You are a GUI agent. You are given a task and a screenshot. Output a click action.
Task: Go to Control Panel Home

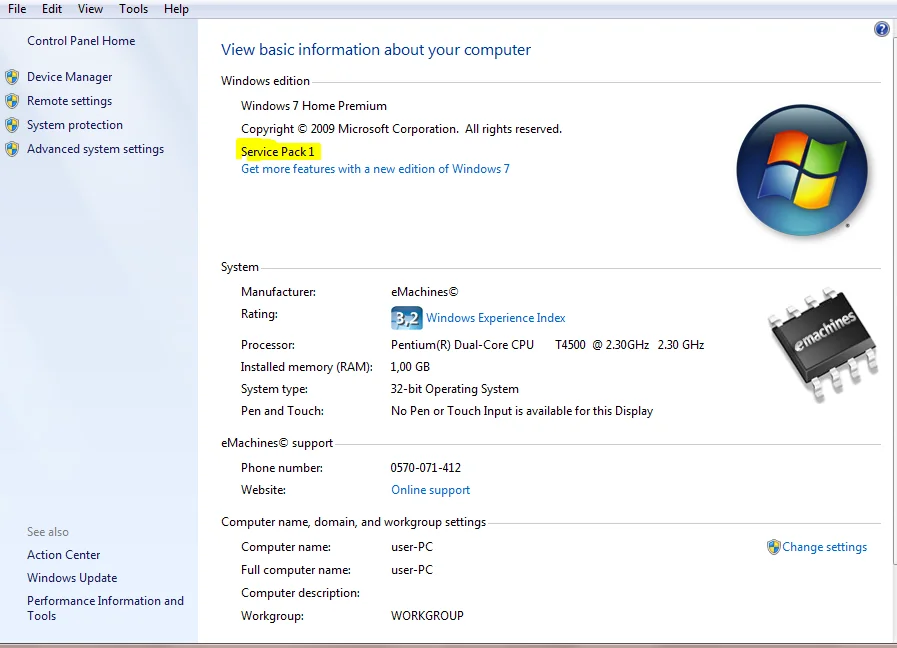[81, 41]
